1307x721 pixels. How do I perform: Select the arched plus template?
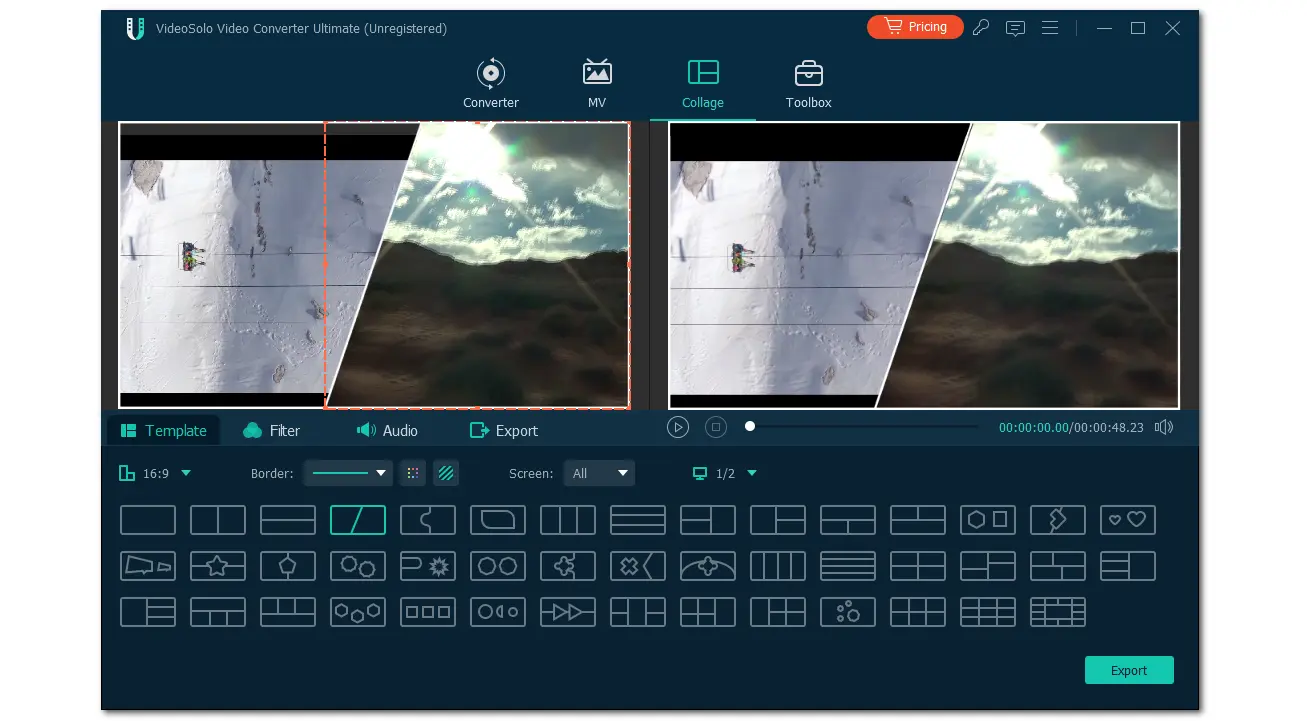click(708, 566)
